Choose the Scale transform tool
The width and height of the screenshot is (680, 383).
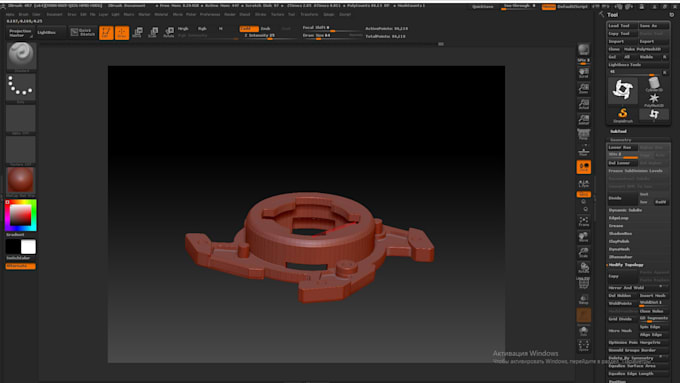click(x=153, y=33)
